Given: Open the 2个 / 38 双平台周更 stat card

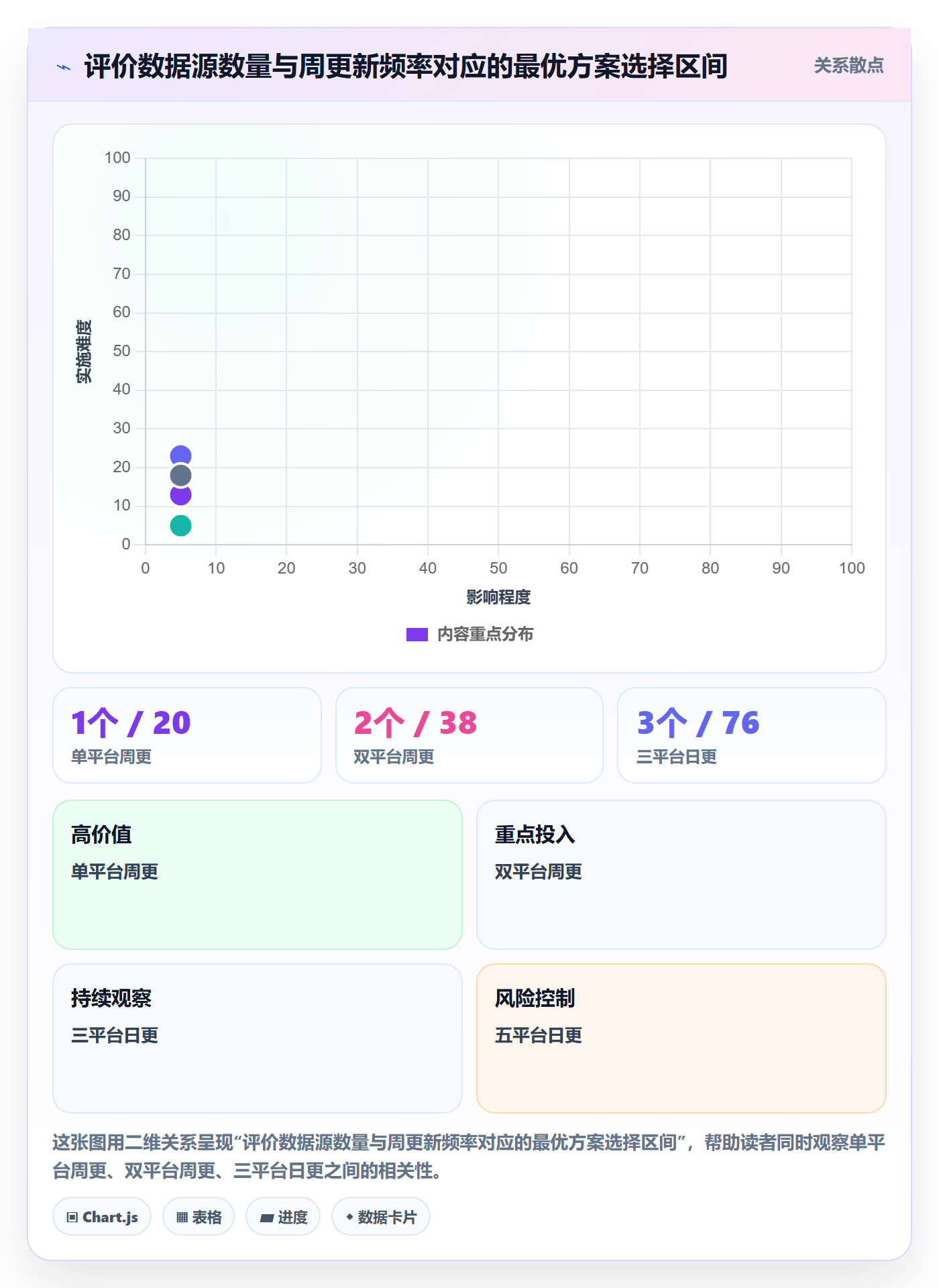Looking at the screenshot, I should [x=469, y=735].
